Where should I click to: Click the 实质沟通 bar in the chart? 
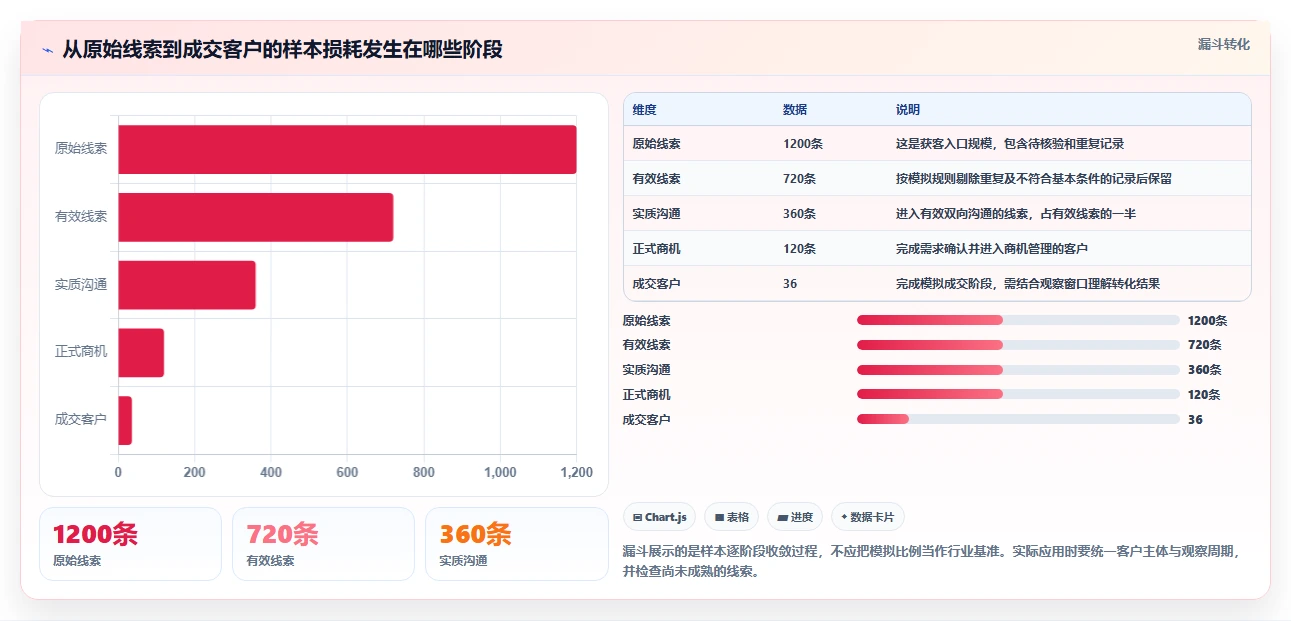(187, 285)
